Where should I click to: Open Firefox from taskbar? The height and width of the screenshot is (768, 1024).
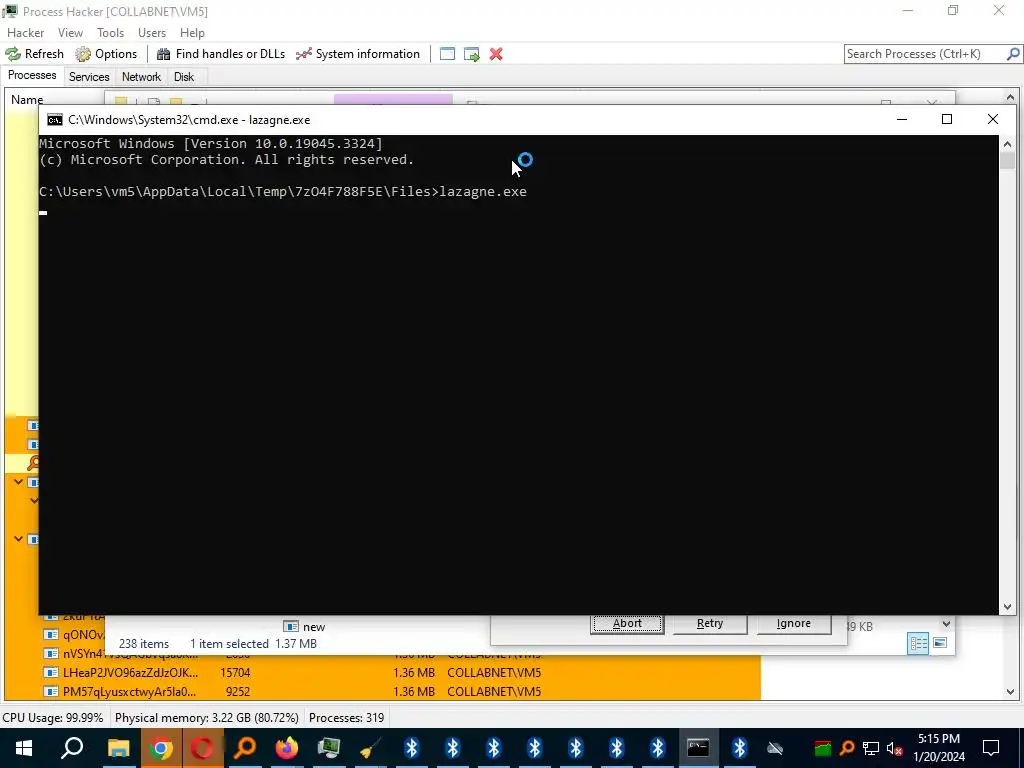[287, 748]
